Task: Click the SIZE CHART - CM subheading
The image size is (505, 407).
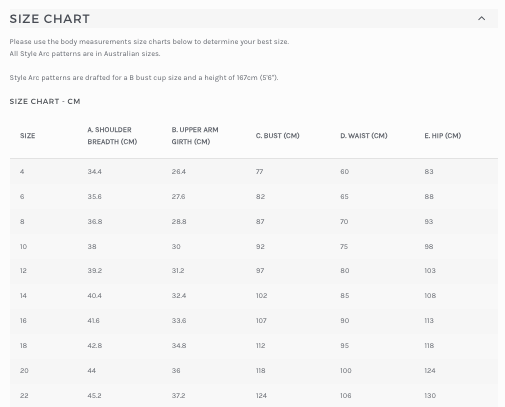Action: 45,101
